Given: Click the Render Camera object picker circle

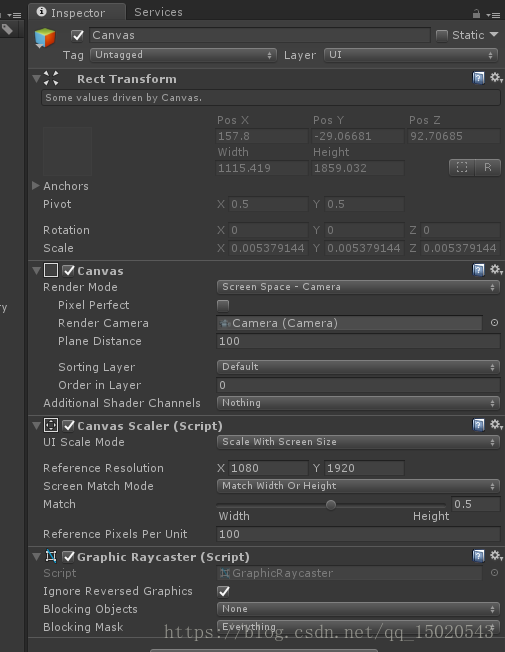Looking at the screenshot, I should pyautogui.click(x=494, y=323).
